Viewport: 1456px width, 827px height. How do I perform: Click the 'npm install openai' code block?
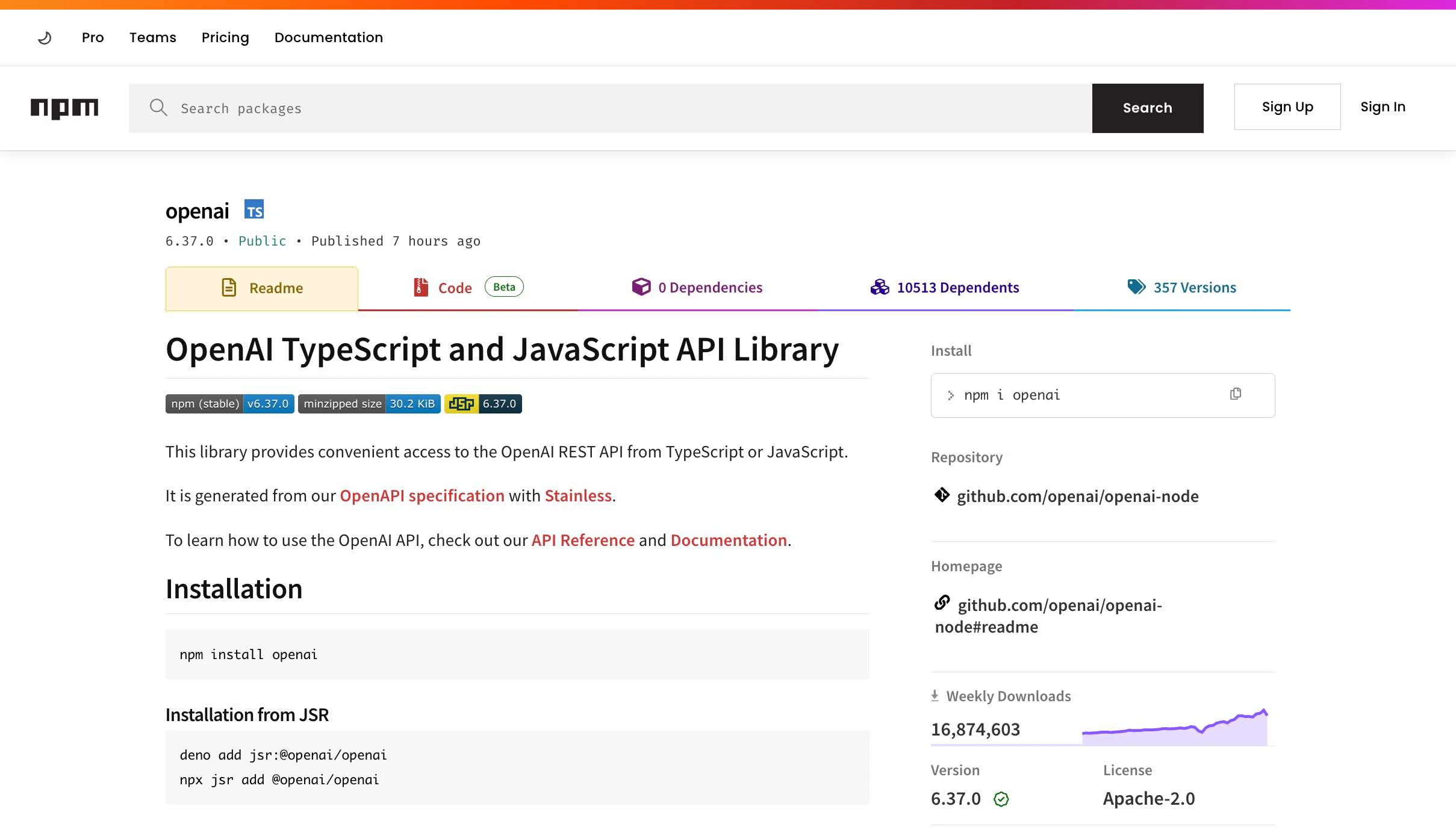[517, 655]
